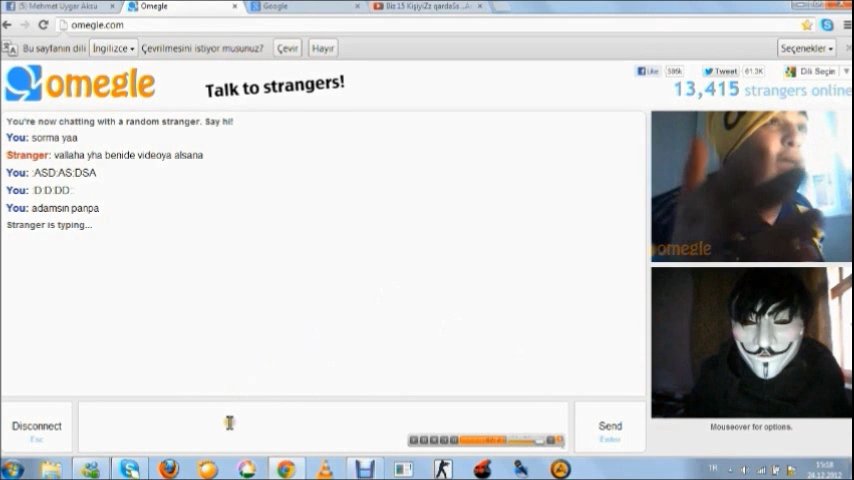Close the Omegle tab
This screenshot has height=480, width=854.
(x=235, y=7)
